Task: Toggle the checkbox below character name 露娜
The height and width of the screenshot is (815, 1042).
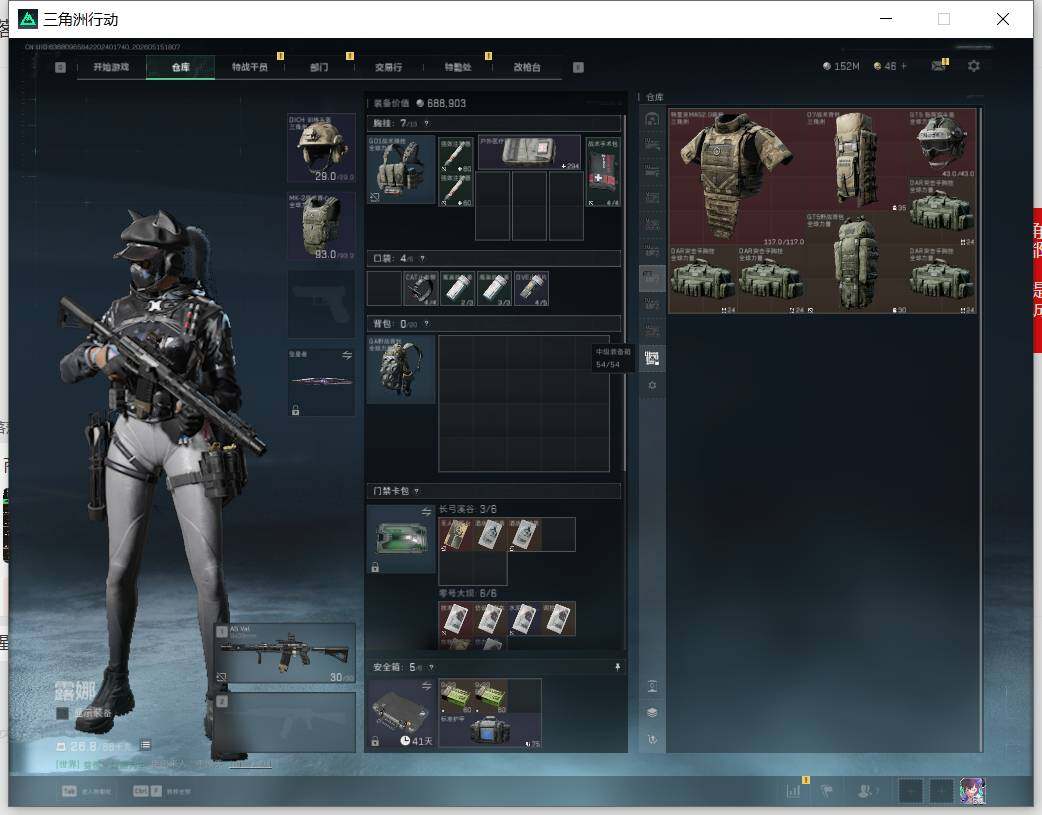Action: click(62, 713)
